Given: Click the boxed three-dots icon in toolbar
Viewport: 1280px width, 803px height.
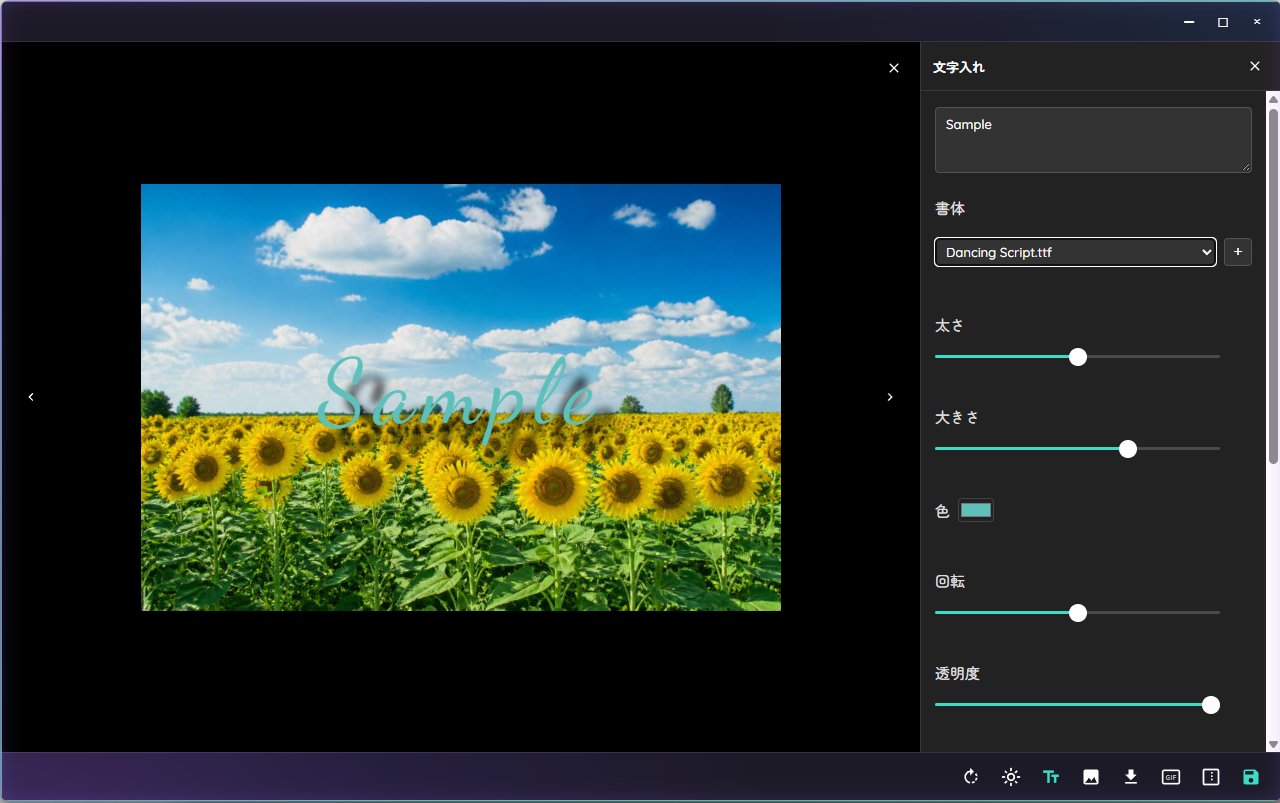Looking at the screenshot, I should [x=1211, y=777].
